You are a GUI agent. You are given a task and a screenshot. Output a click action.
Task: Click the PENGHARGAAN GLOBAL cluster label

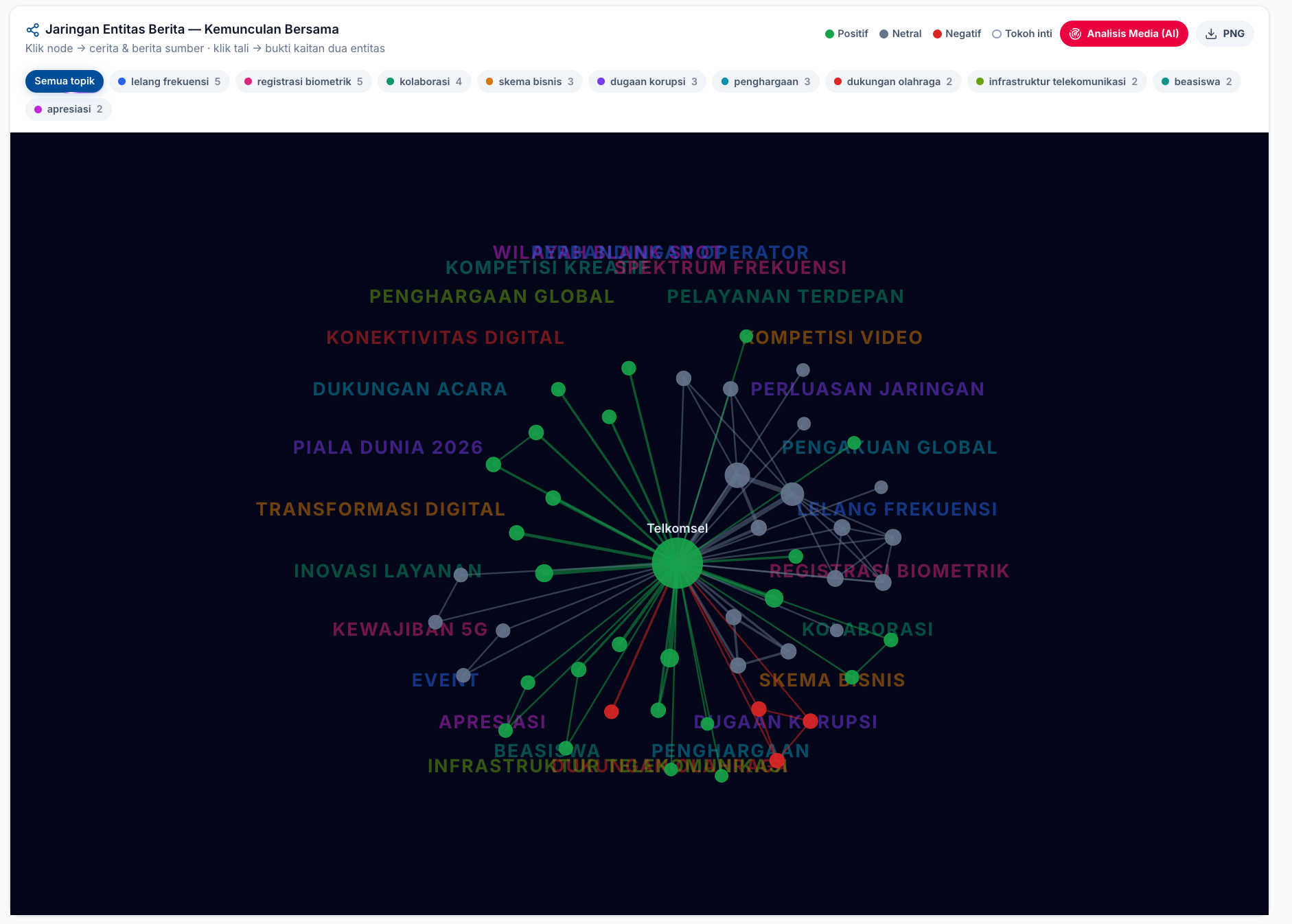[492, 297]
